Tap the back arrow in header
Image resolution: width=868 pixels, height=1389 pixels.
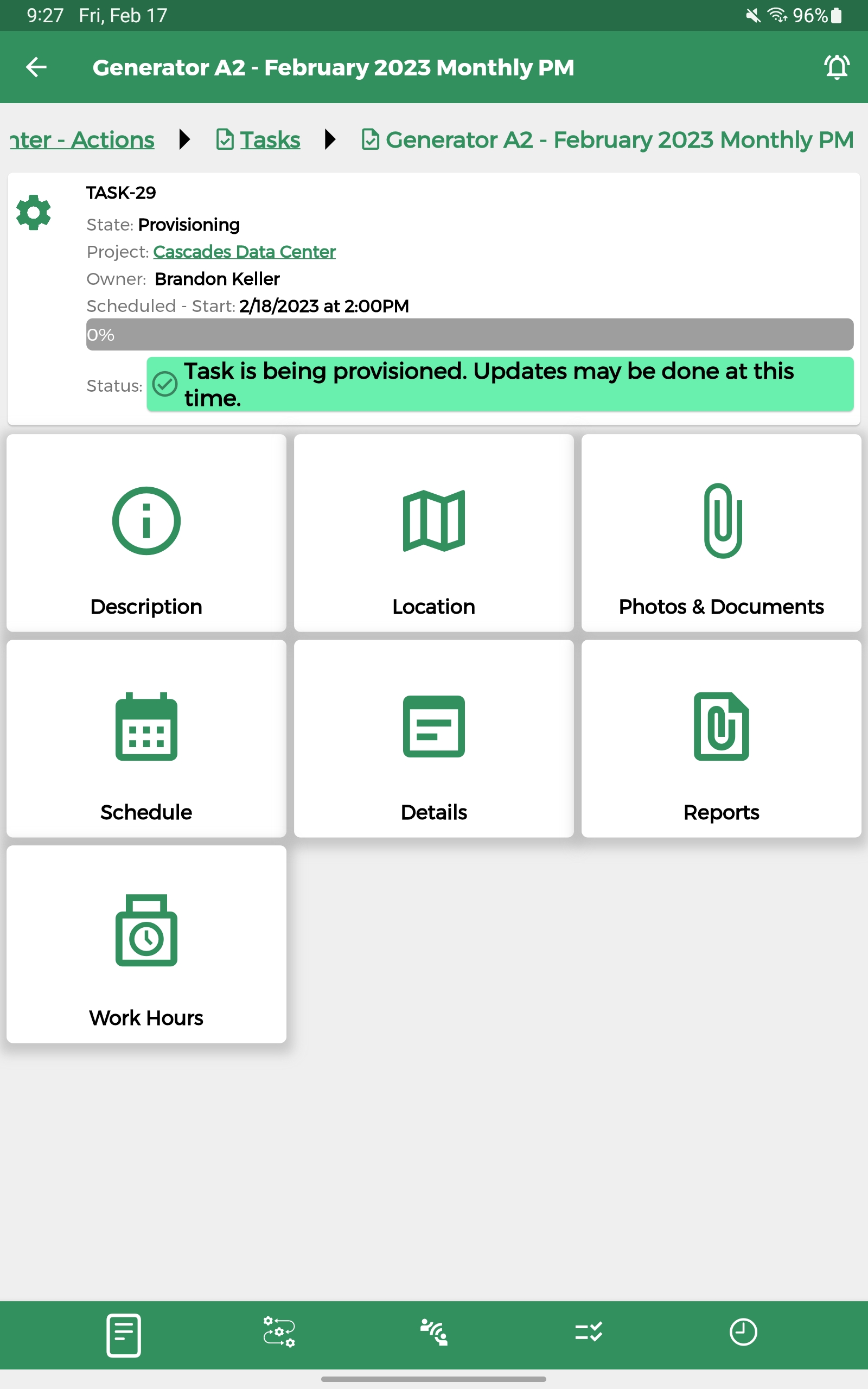click(36, 67)
